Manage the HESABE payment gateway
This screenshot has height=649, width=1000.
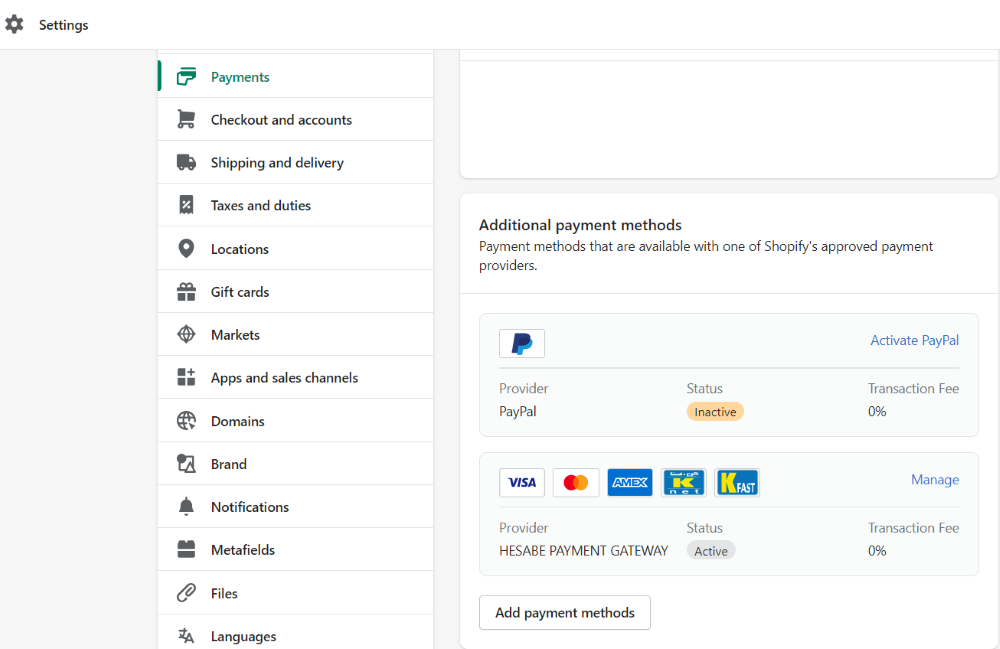934,480
